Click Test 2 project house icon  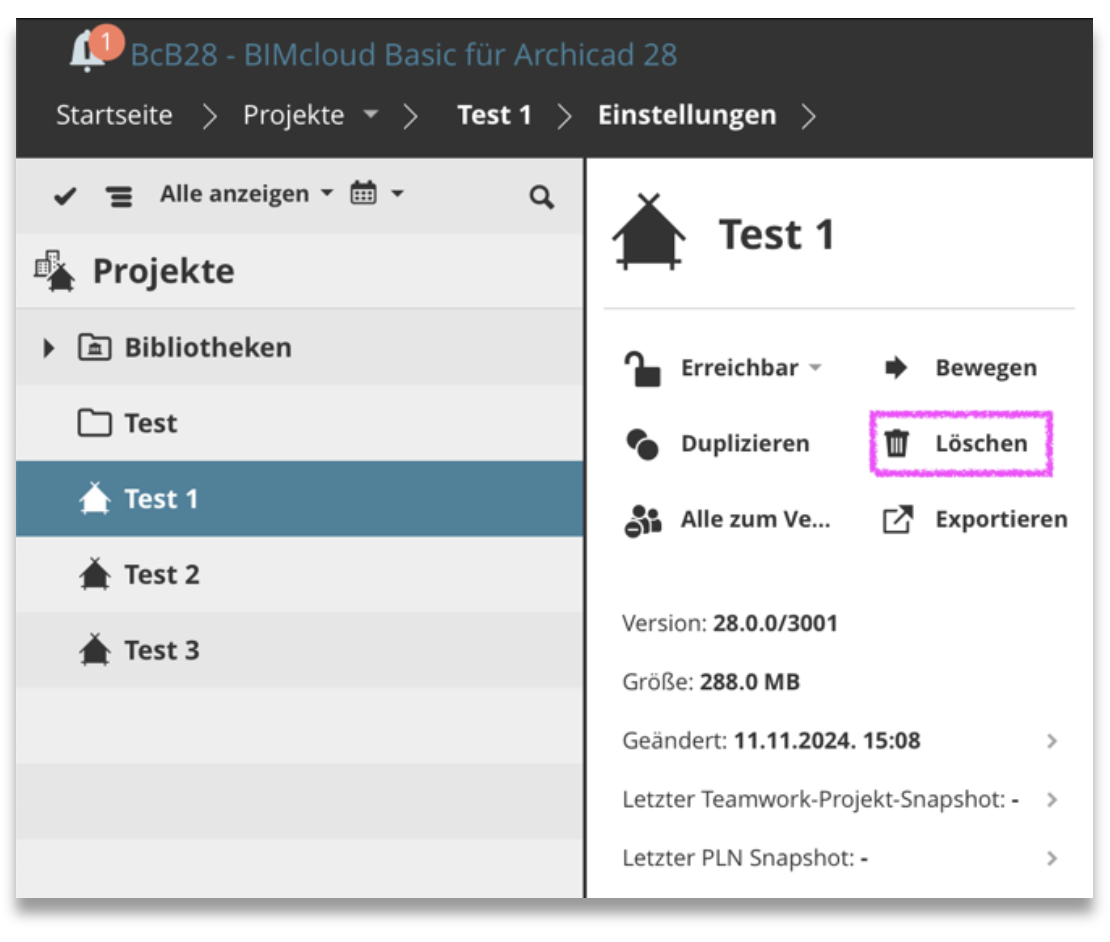(x=94, y=574)
